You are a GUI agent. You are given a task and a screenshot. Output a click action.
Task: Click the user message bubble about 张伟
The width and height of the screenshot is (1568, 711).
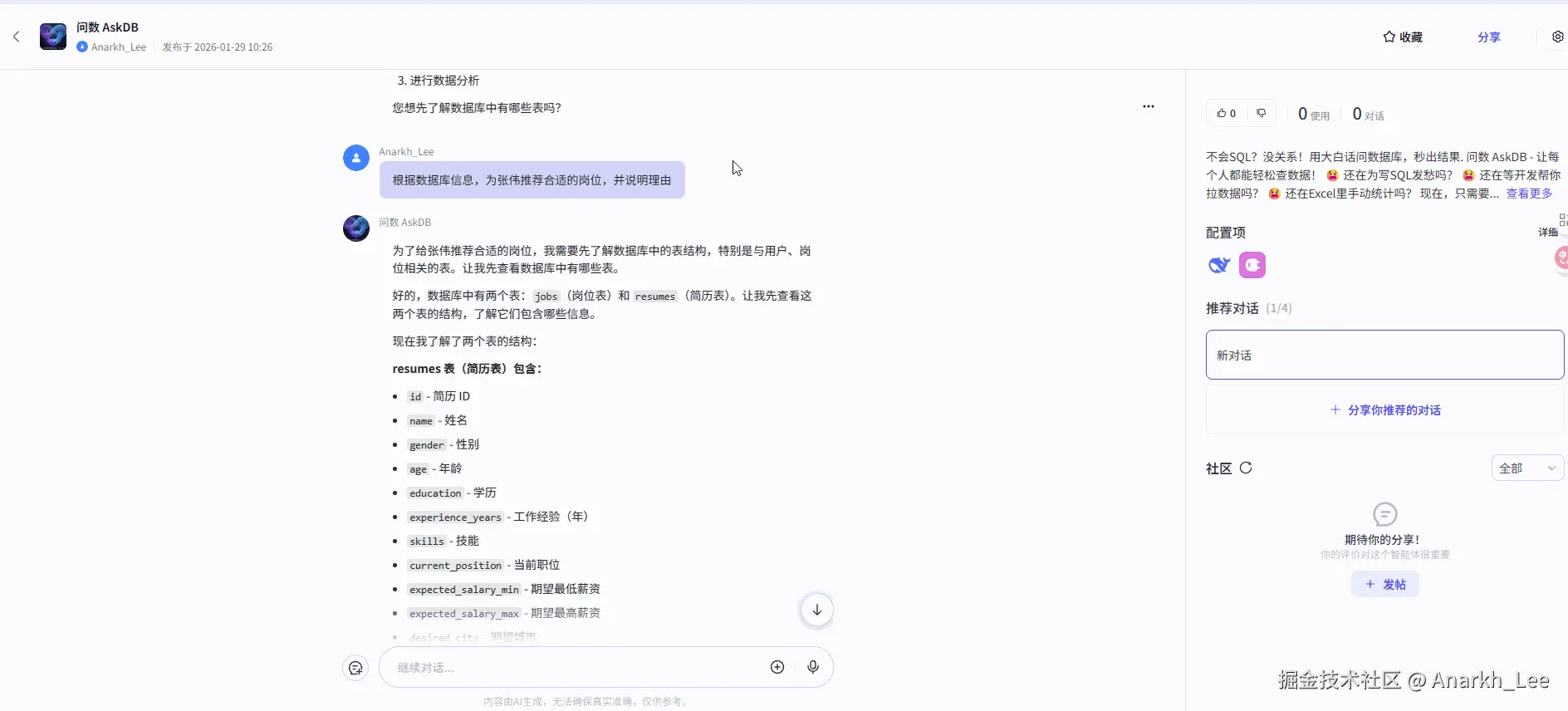[532, 180]
